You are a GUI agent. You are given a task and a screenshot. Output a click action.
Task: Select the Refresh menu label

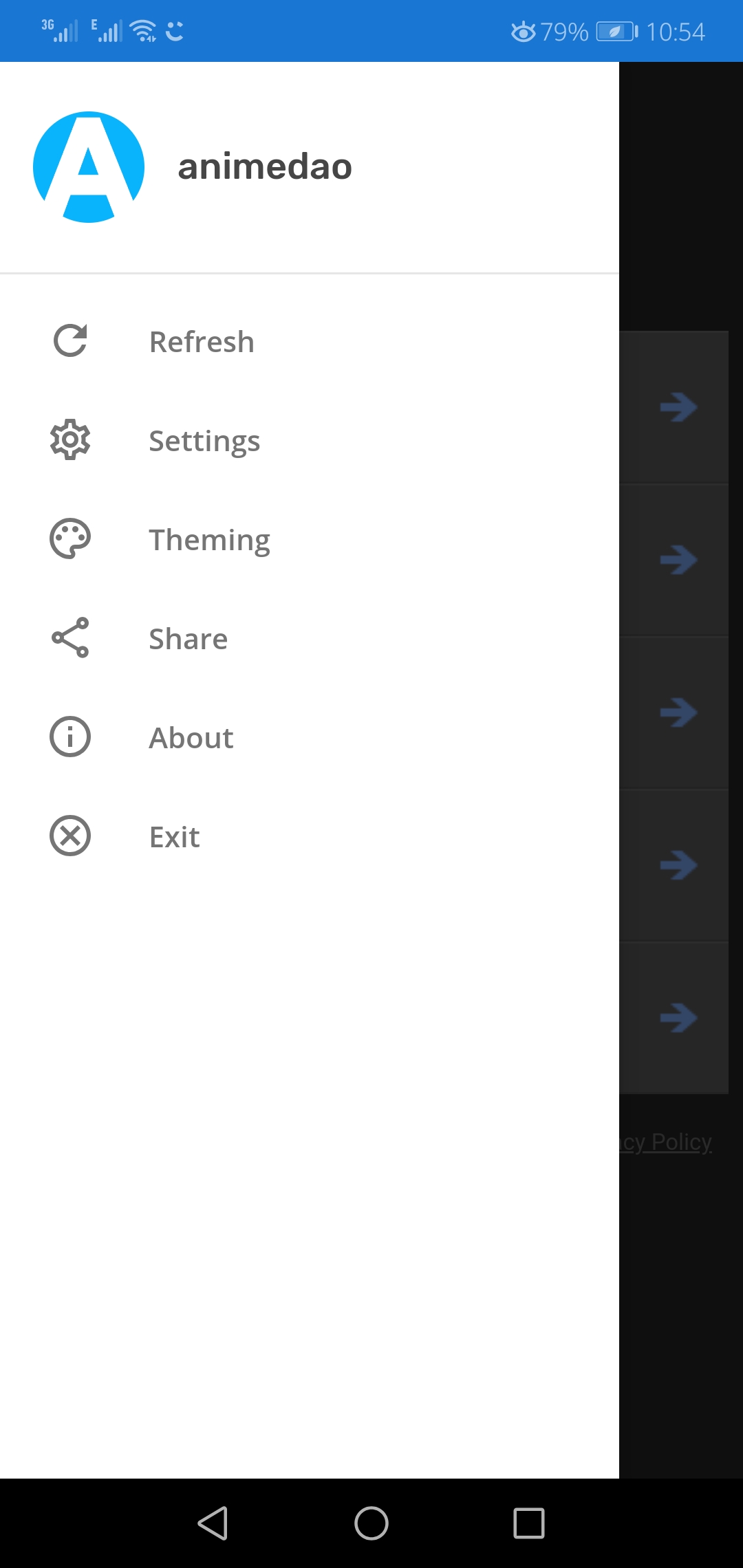(202, 342)
